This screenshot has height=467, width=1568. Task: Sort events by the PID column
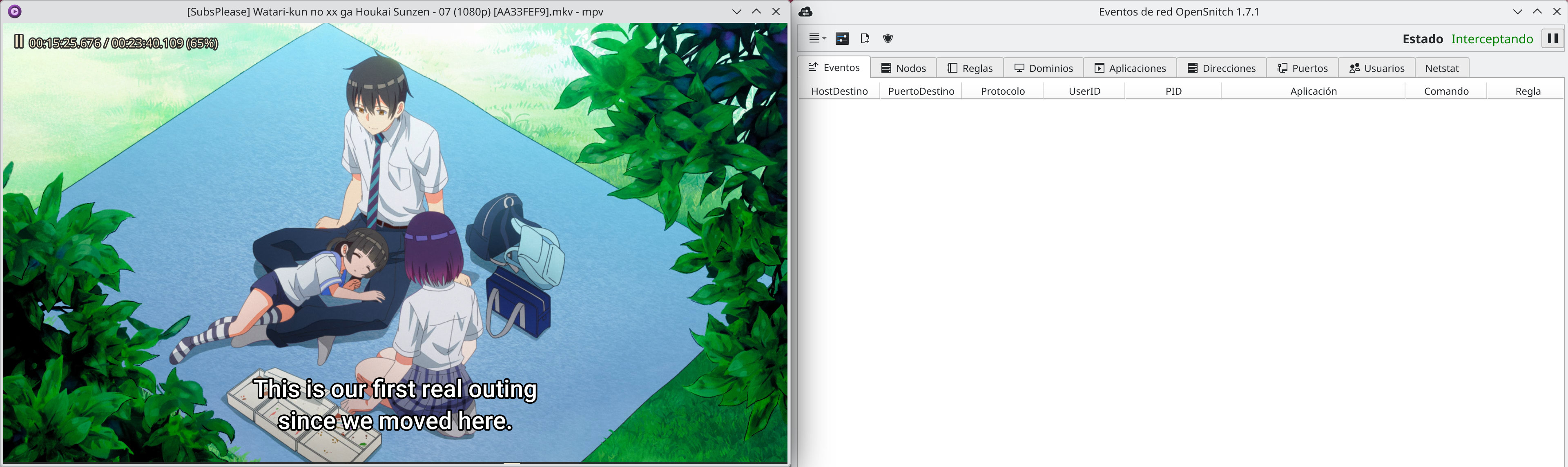[x=1173, y=91]
